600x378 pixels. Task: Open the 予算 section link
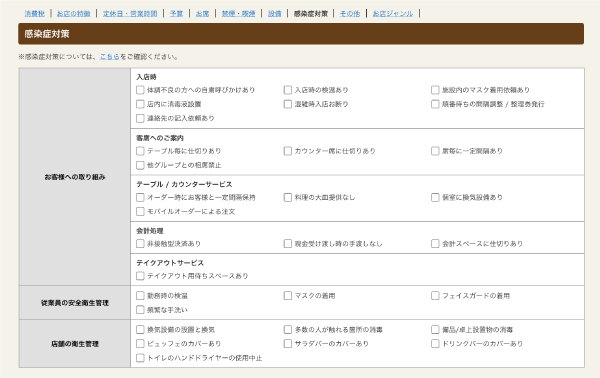pyautogui.click(x=176, y=13)
